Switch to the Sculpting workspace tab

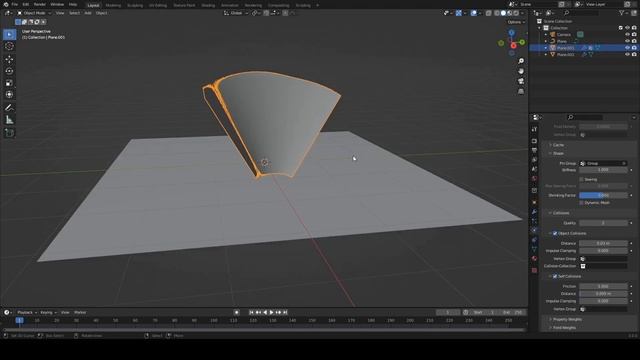tap(135, 5)
